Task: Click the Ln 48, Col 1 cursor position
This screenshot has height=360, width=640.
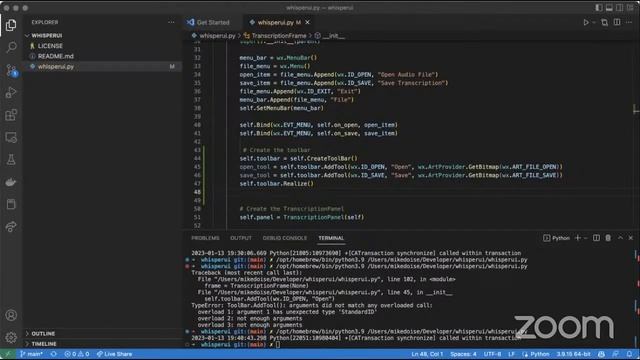Action: [427, 354]
